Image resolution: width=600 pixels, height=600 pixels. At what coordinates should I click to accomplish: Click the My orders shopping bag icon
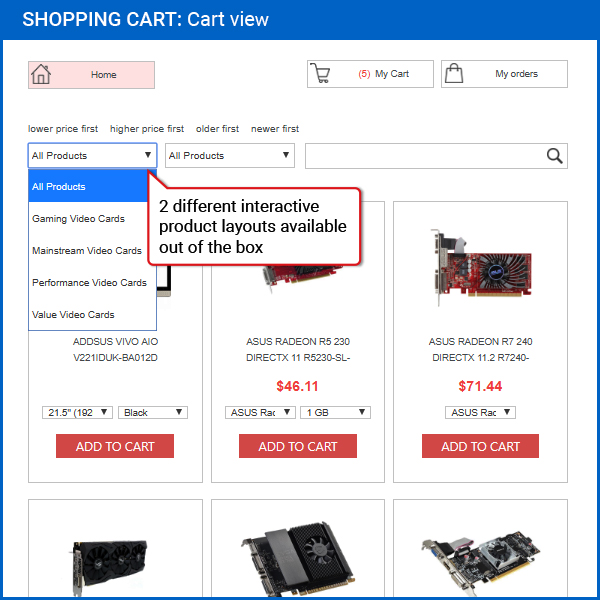click(454, 73)
